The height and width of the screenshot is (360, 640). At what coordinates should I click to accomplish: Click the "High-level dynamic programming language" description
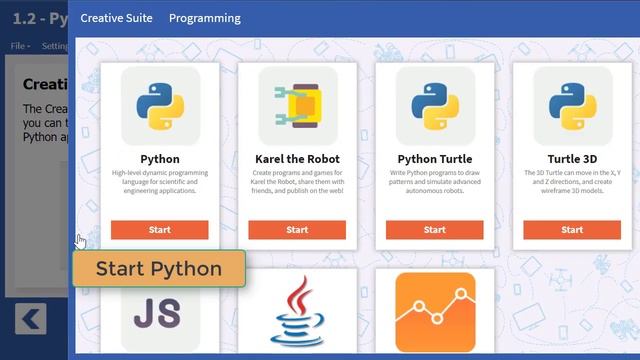click(x=160, y=182)
